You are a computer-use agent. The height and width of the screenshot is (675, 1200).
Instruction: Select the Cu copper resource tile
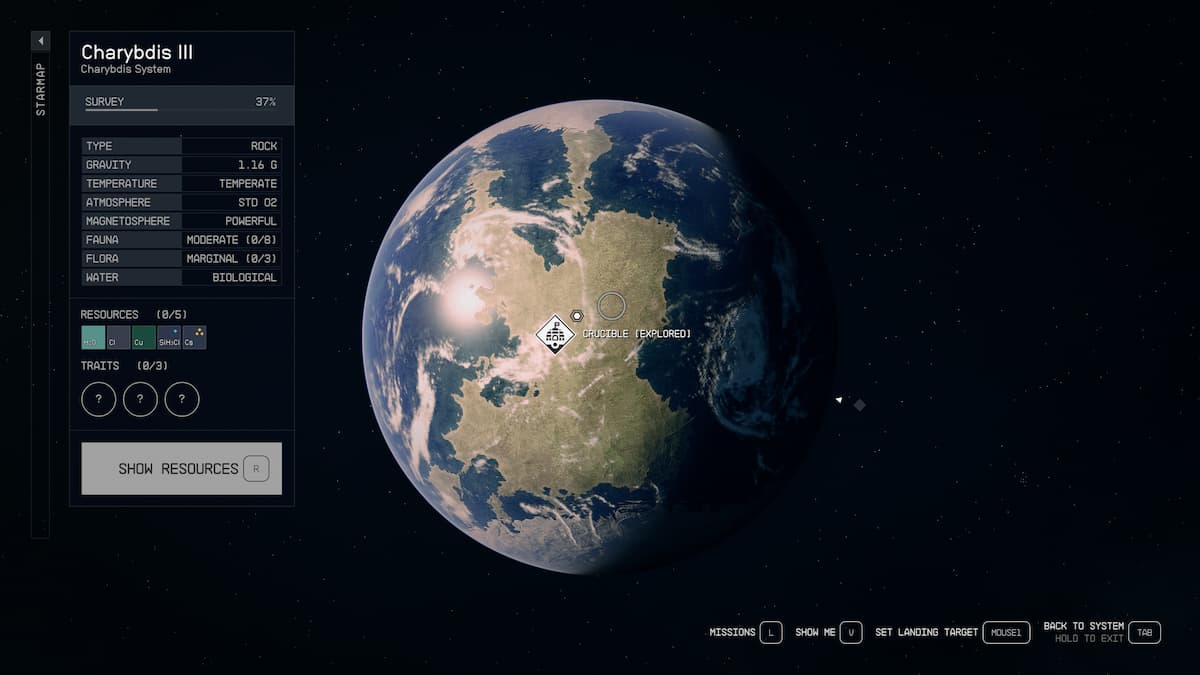(x=143, y=338)
